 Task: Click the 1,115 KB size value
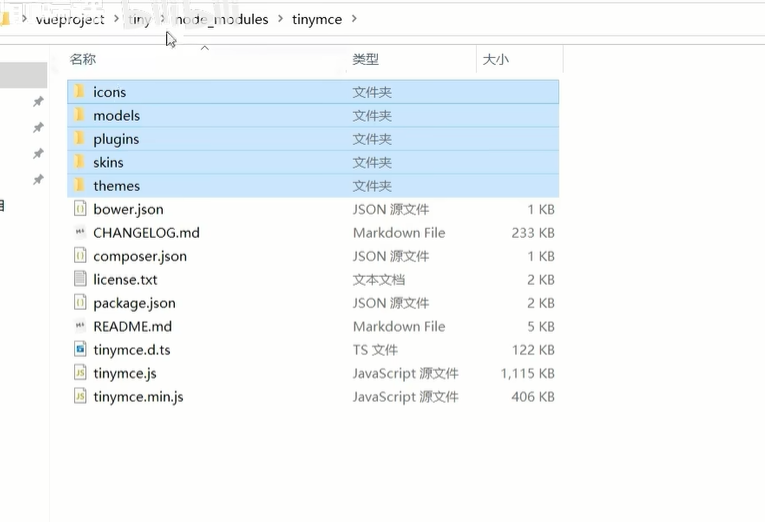coord(527,373)
